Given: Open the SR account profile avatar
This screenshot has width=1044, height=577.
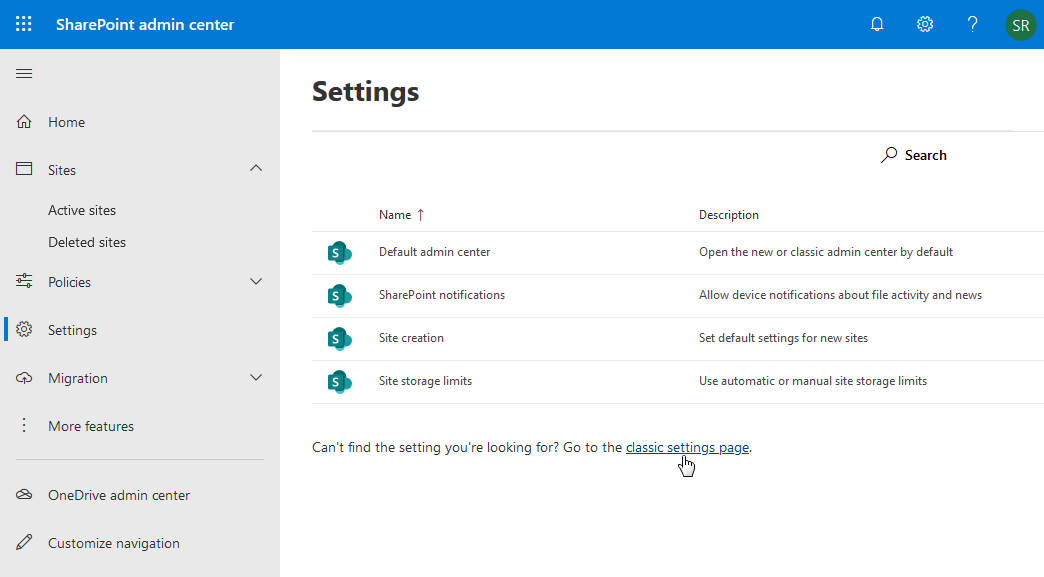Looking at the screenshot, I should (1021, 25).
